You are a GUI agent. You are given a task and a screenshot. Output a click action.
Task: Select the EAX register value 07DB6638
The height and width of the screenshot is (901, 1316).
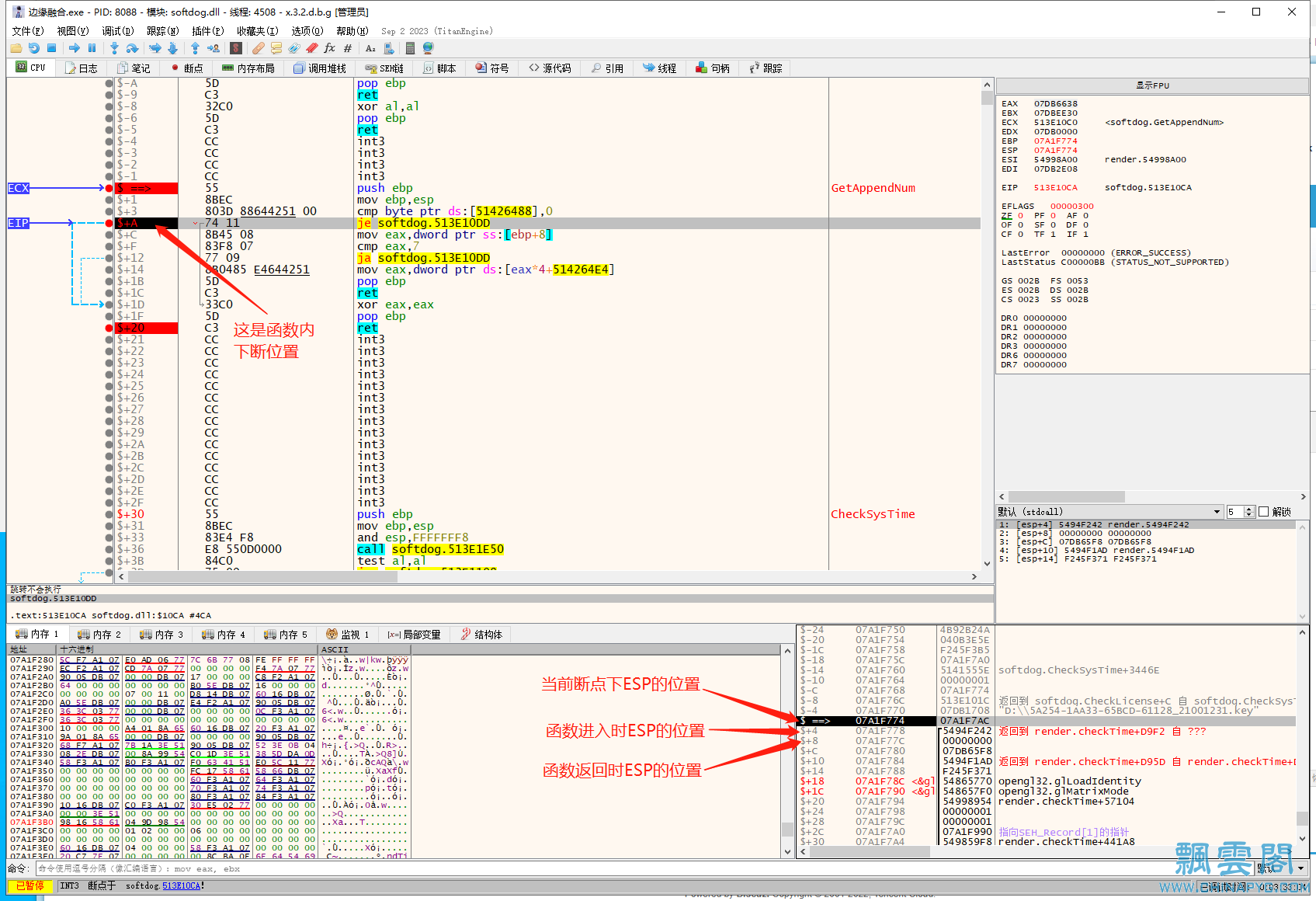(1055, 103)
